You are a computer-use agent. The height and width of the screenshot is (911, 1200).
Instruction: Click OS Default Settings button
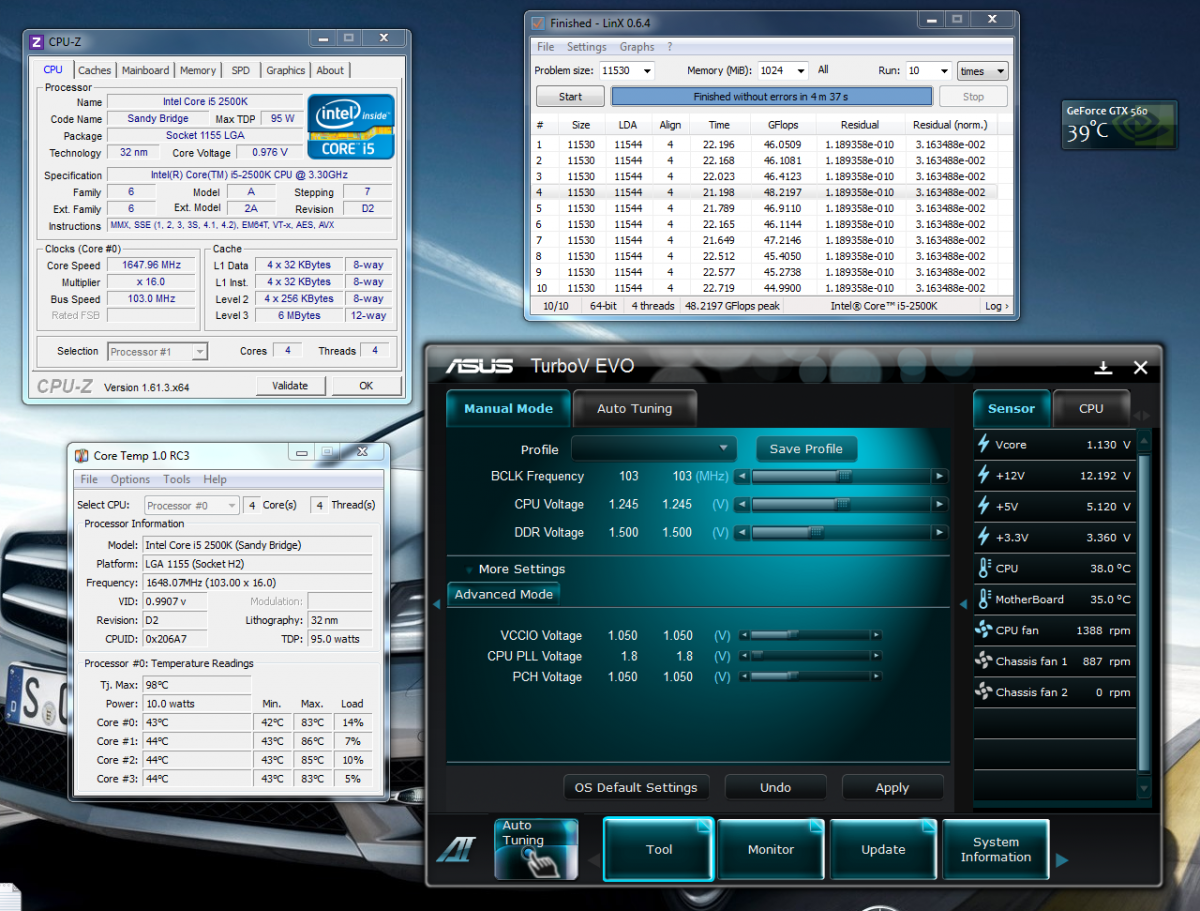pyautogui.click(x=636, y=787)
